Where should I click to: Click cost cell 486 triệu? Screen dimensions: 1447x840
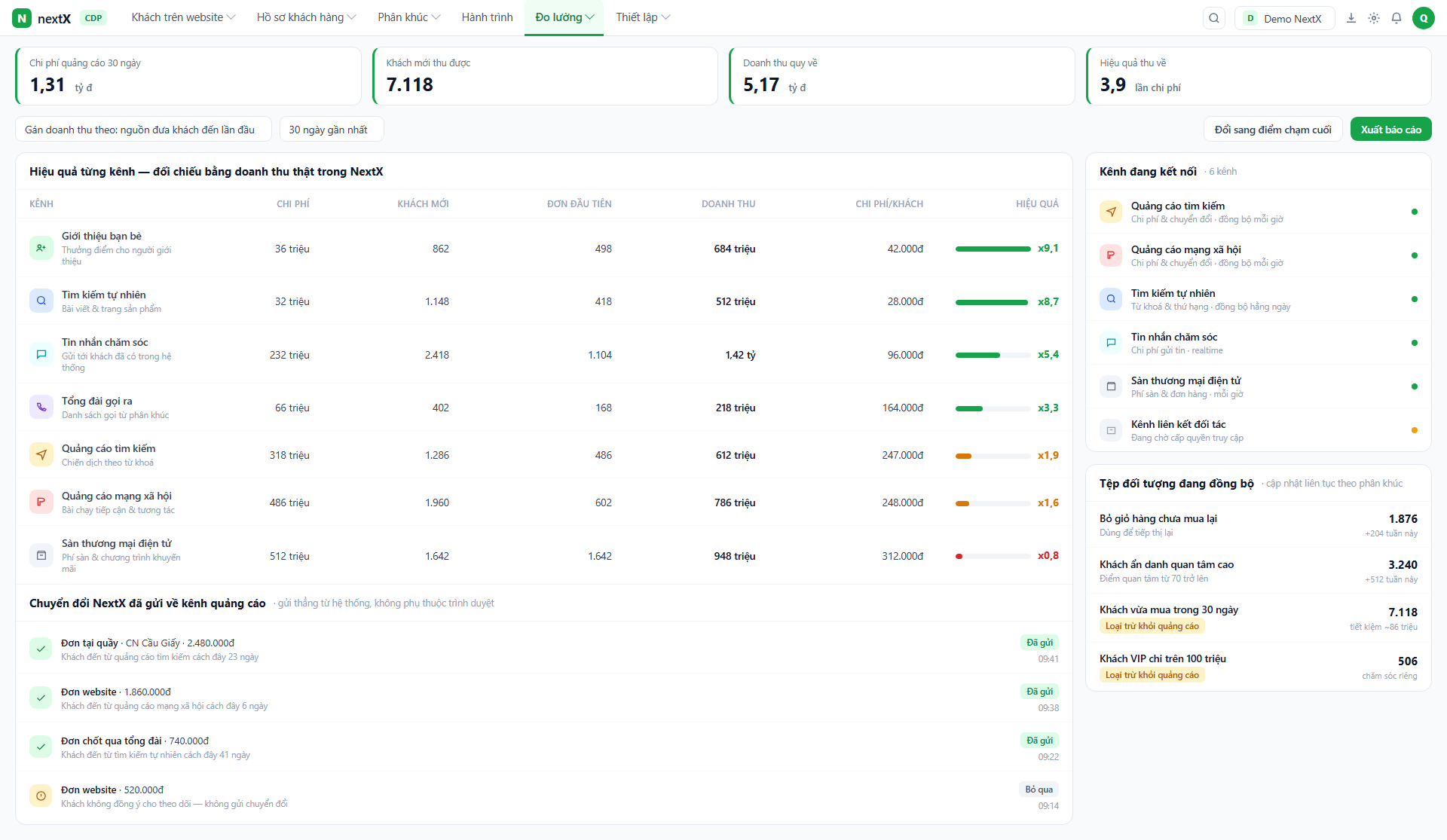pyautogui.click(x=289, y=502)
